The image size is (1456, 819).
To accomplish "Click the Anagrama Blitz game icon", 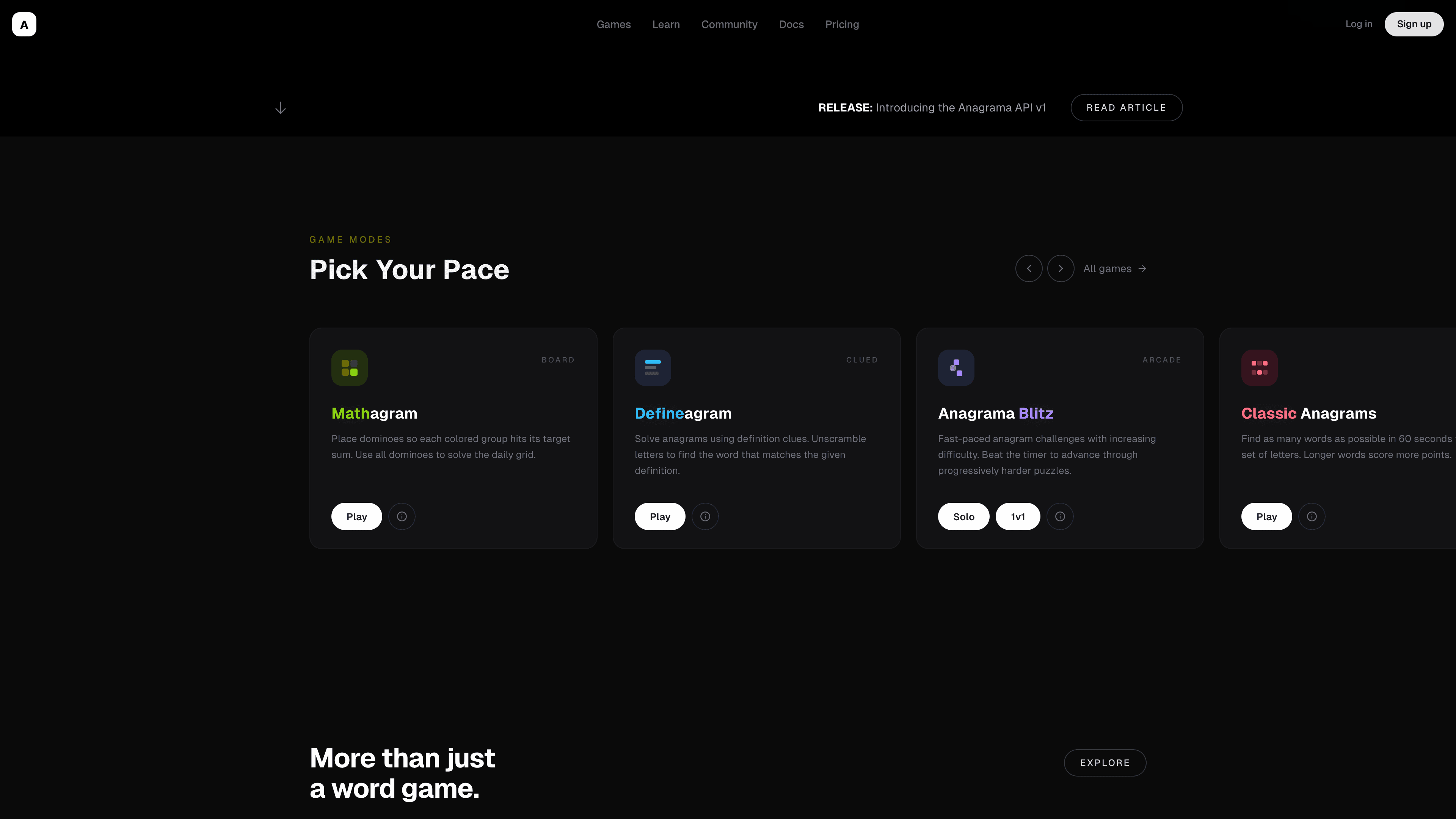I will 956,367.
